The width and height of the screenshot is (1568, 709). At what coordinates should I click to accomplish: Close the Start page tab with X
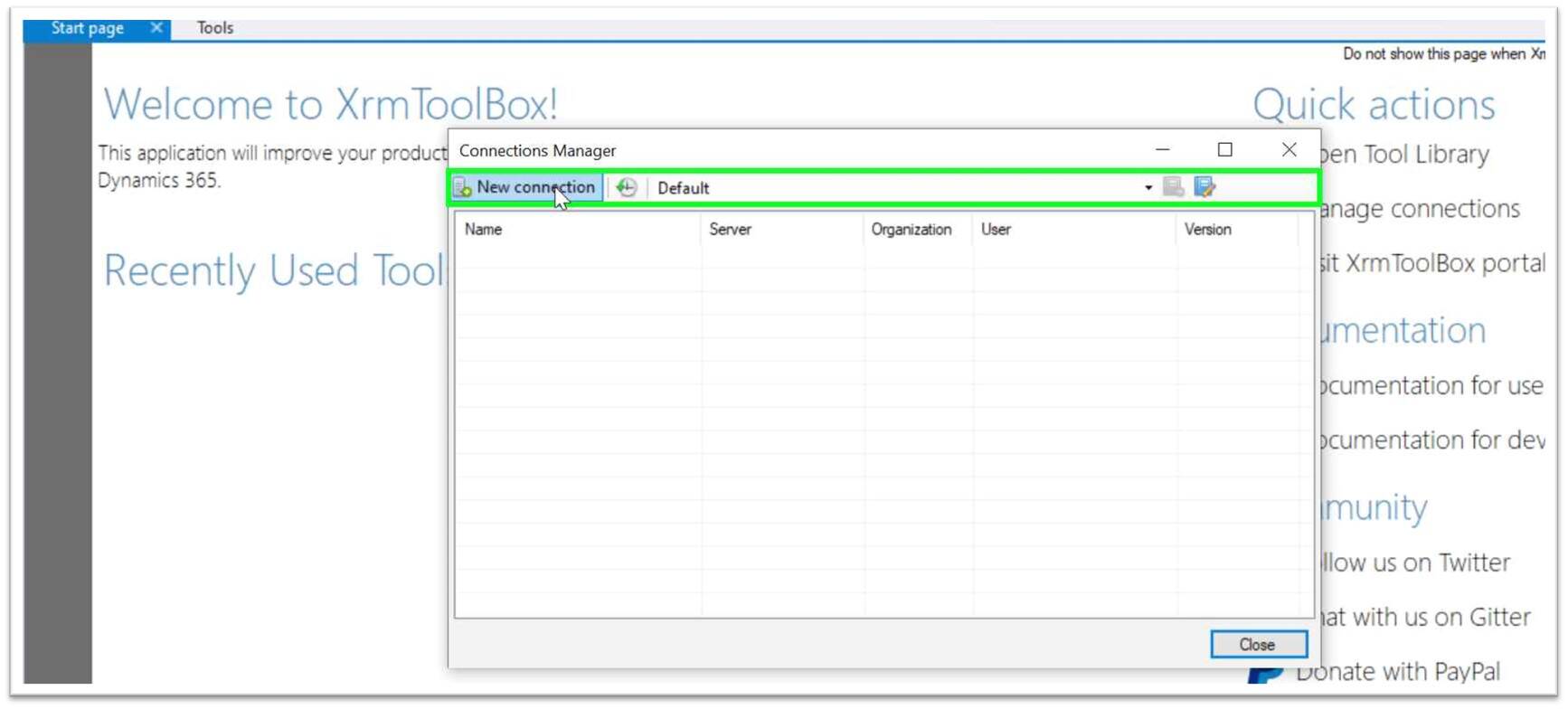[156, 28]
